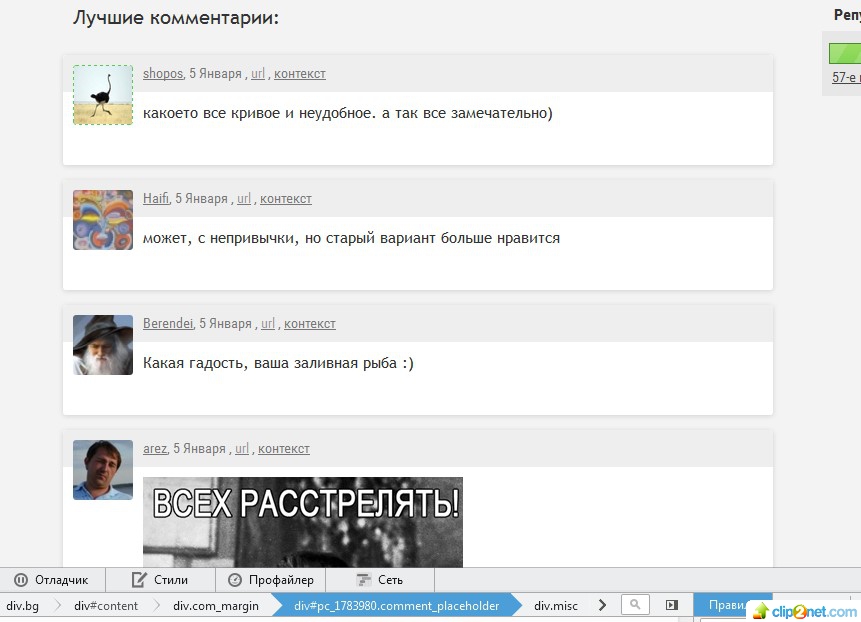
Task: Select div.com_margin breadcrumb node
Action: point(215,605)
